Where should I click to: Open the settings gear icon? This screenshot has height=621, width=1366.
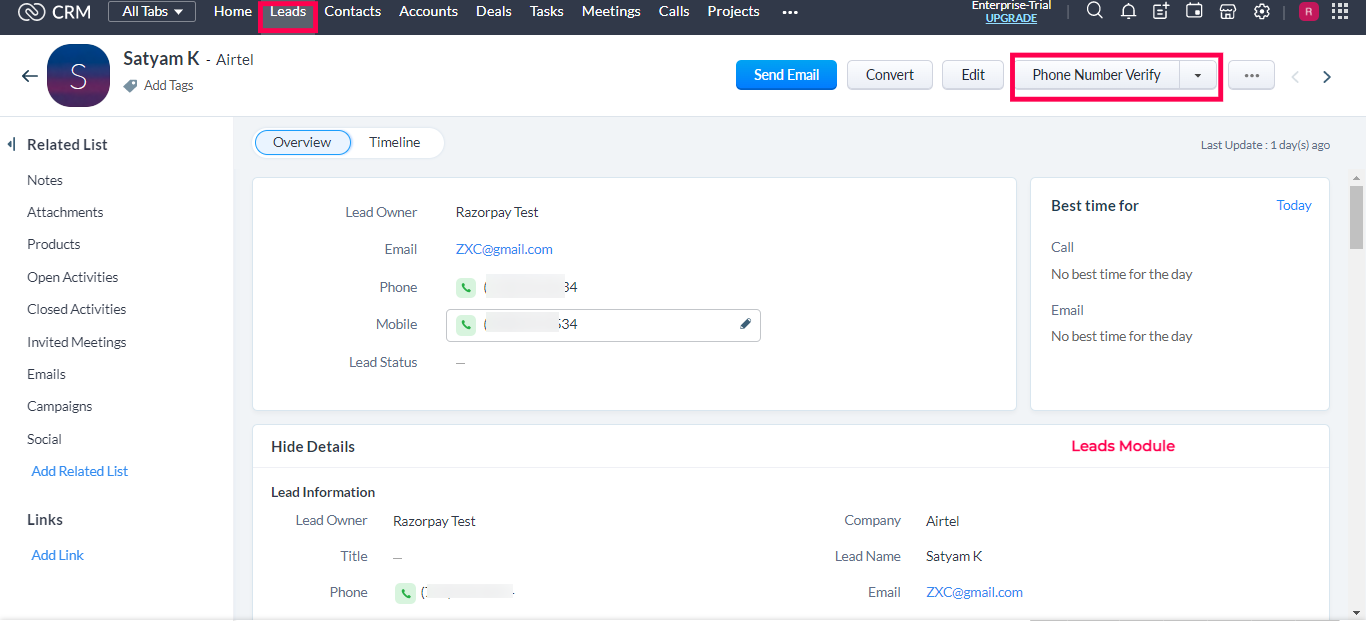[x=1262, y=11]
